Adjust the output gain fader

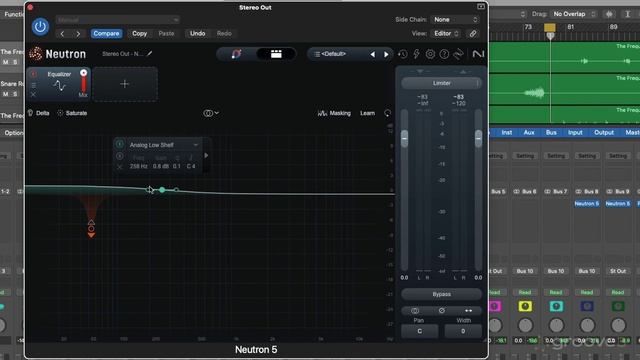coord(478,138)
